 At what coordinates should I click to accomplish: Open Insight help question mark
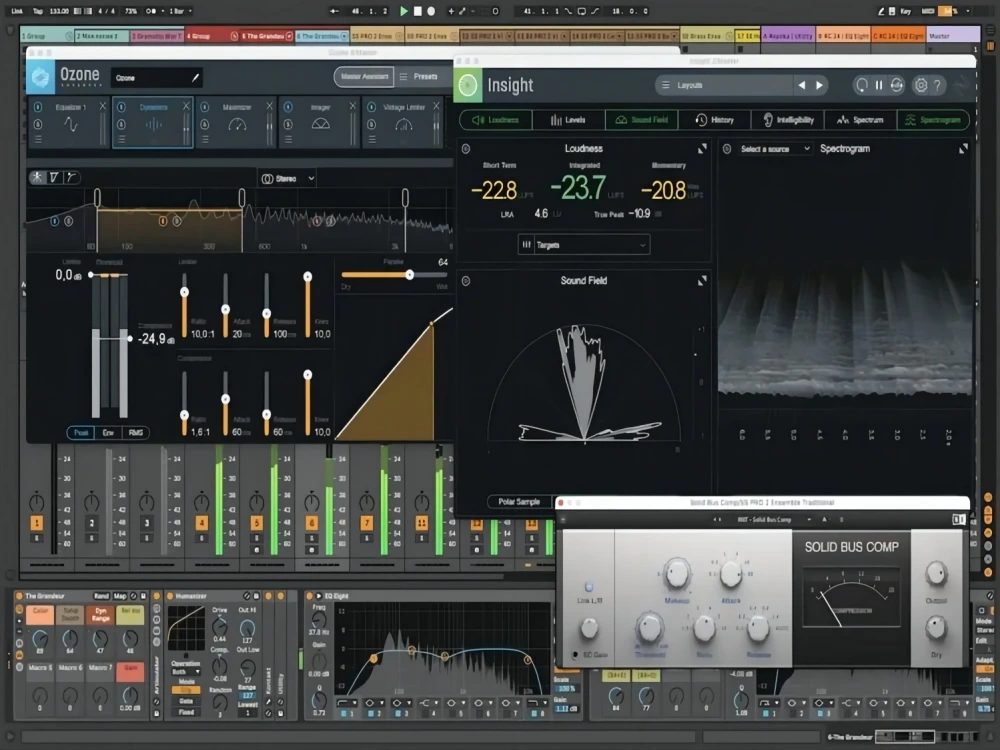pos(938,85)
